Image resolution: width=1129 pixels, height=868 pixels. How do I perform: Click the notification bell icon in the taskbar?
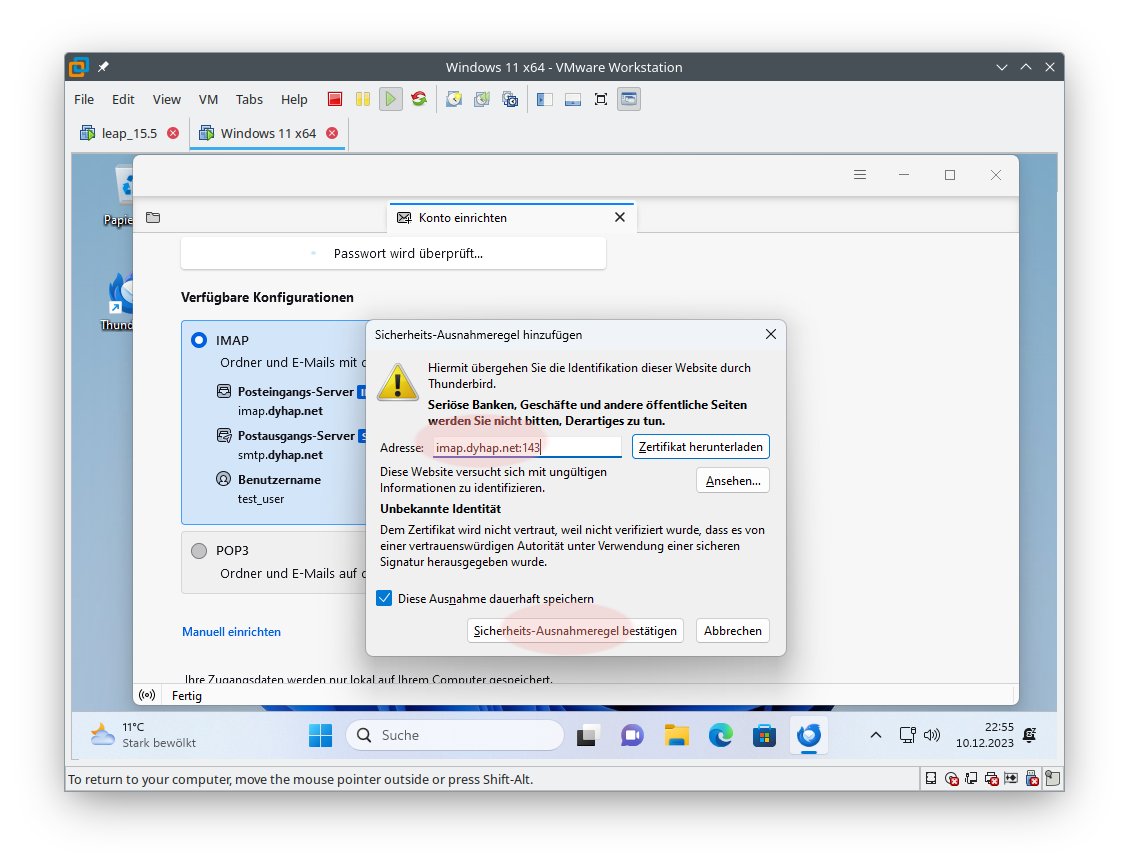coord(1030,735)
